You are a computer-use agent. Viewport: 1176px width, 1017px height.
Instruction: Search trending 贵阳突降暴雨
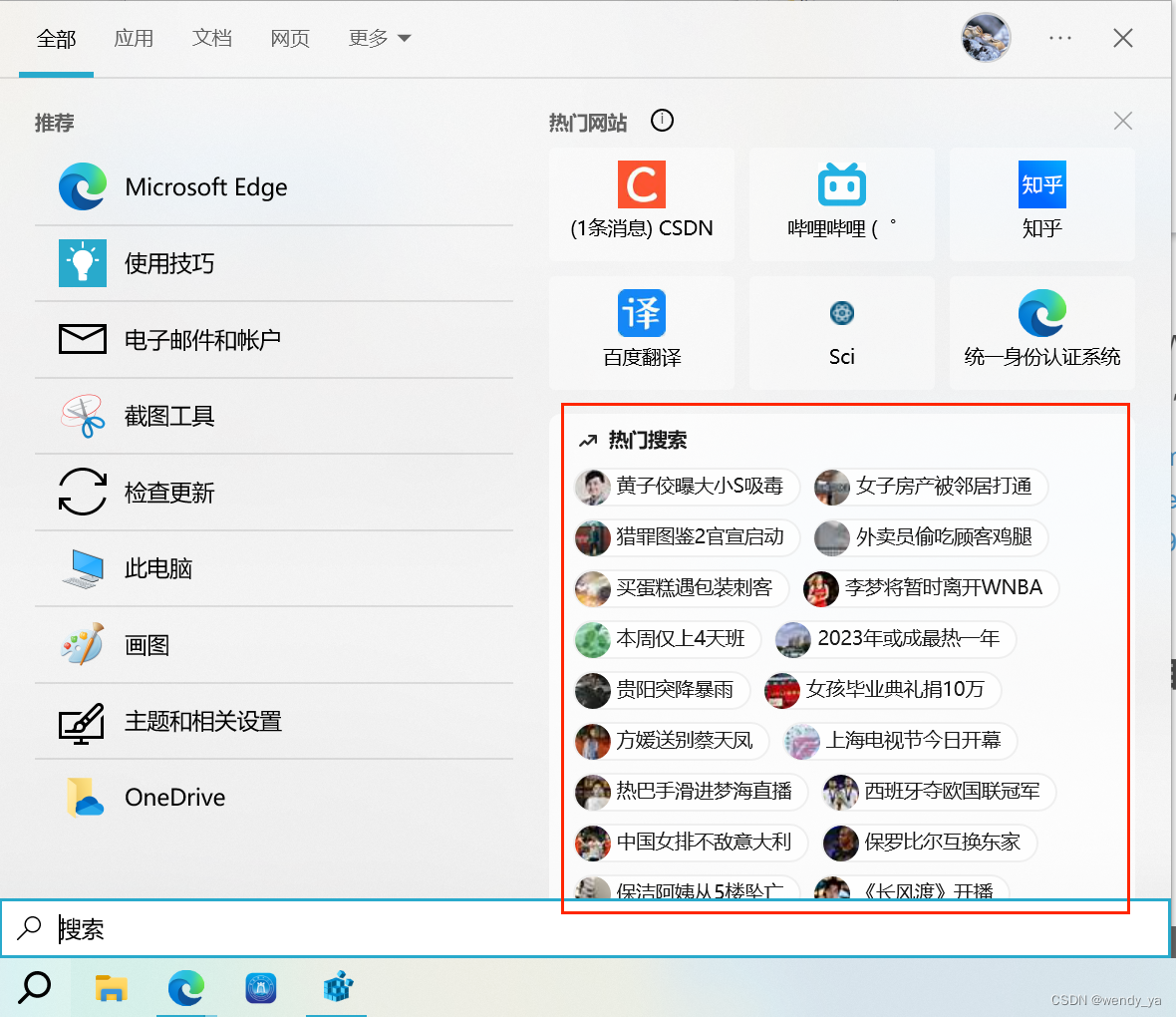(663, 691)
